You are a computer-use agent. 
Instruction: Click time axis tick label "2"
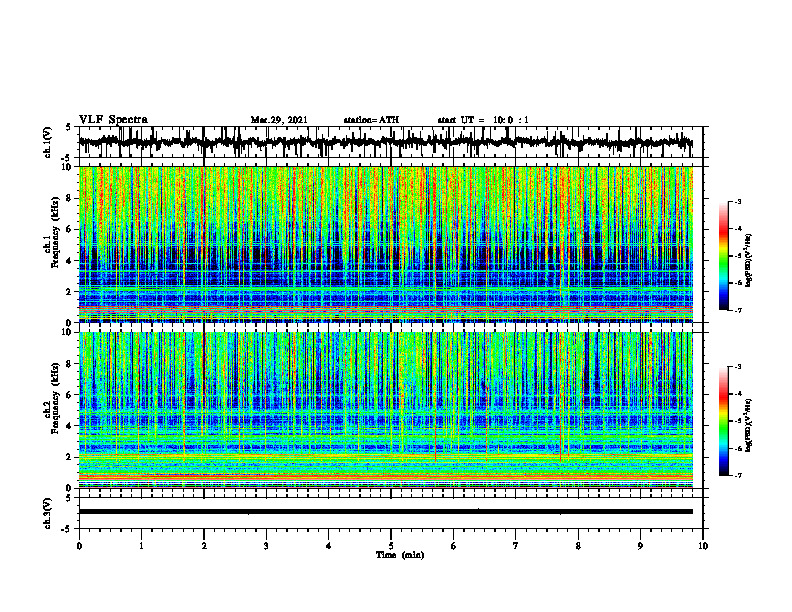pos(204,546)
